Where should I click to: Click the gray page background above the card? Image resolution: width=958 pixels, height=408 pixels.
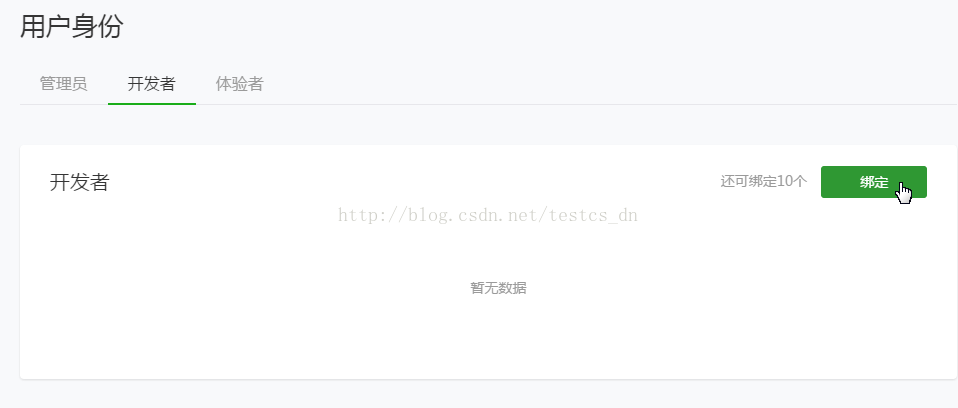click(x=489, y=125)
